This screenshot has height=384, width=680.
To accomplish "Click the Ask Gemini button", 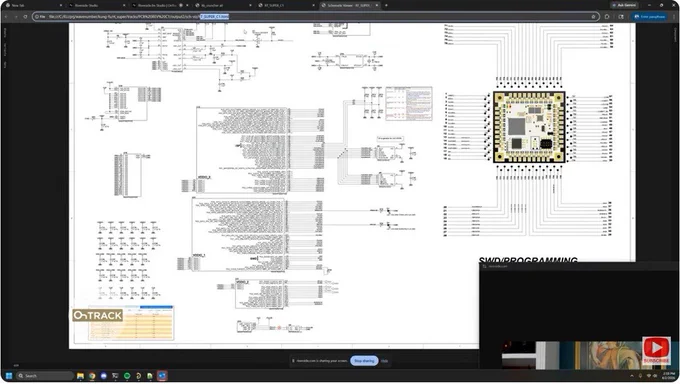I will tap(624, 5).
